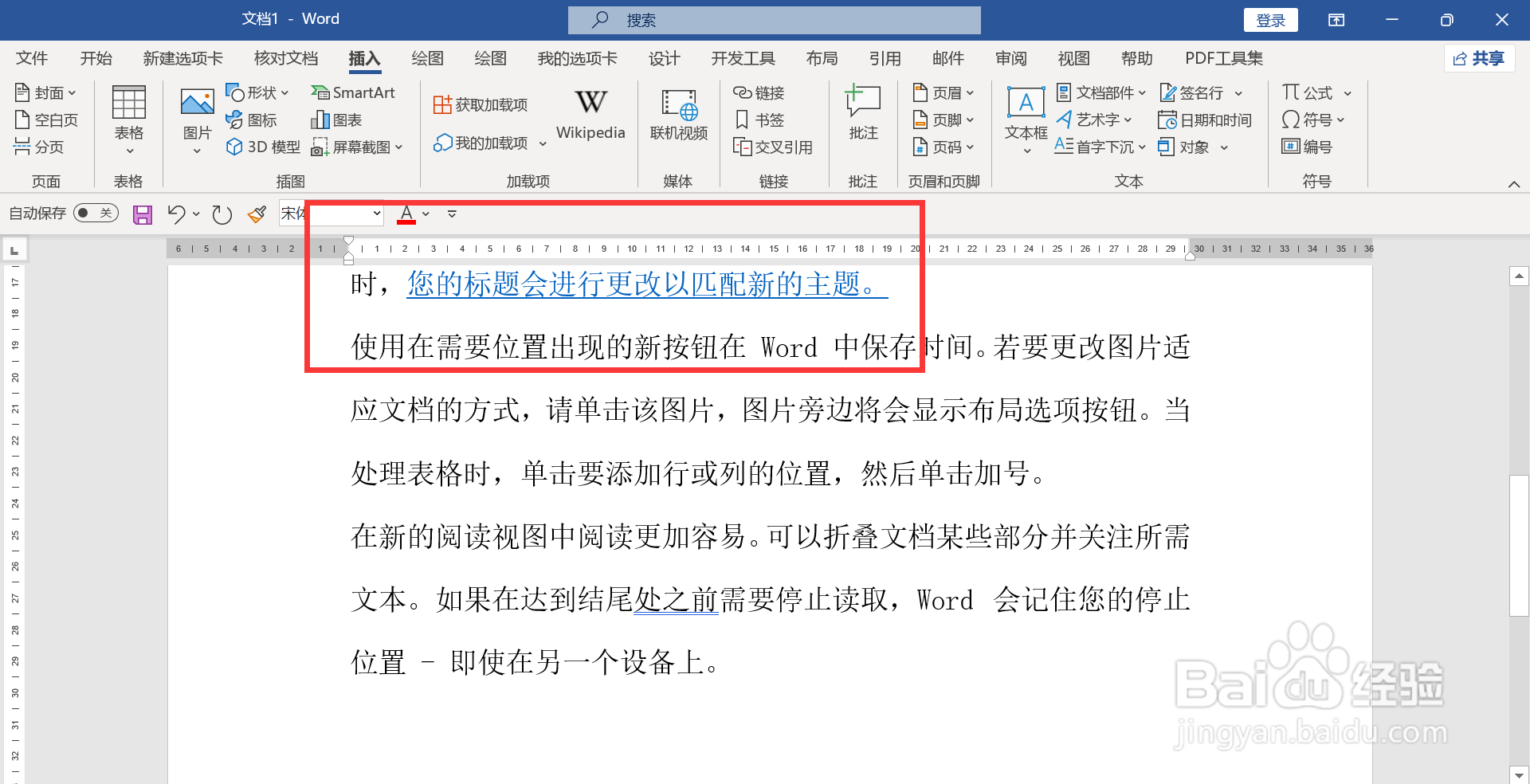This screenshot has width=1530, height=784.
Task: Expand the footer (页脚) dropdown
Action: click(970, 120)
